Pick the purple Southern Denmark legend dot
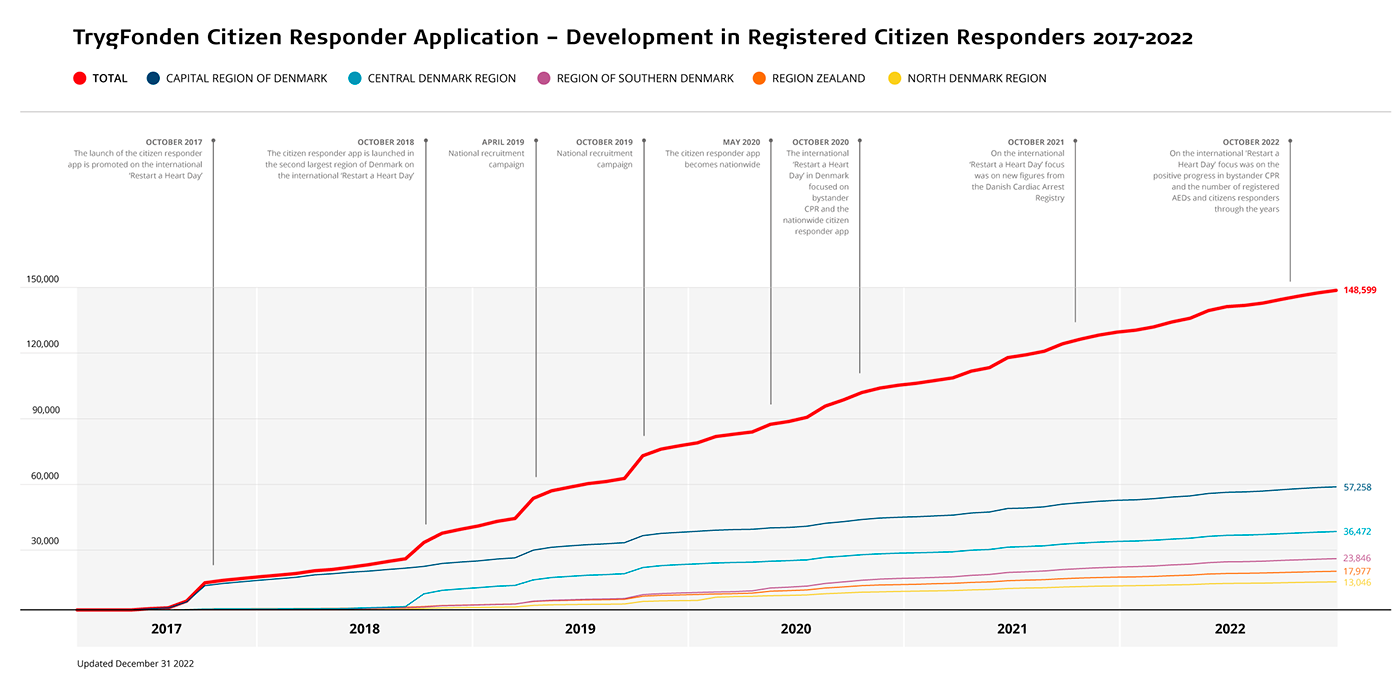The height and width of the screenshot is (693, 1400). pyautogui.click(x=544, y=78)
